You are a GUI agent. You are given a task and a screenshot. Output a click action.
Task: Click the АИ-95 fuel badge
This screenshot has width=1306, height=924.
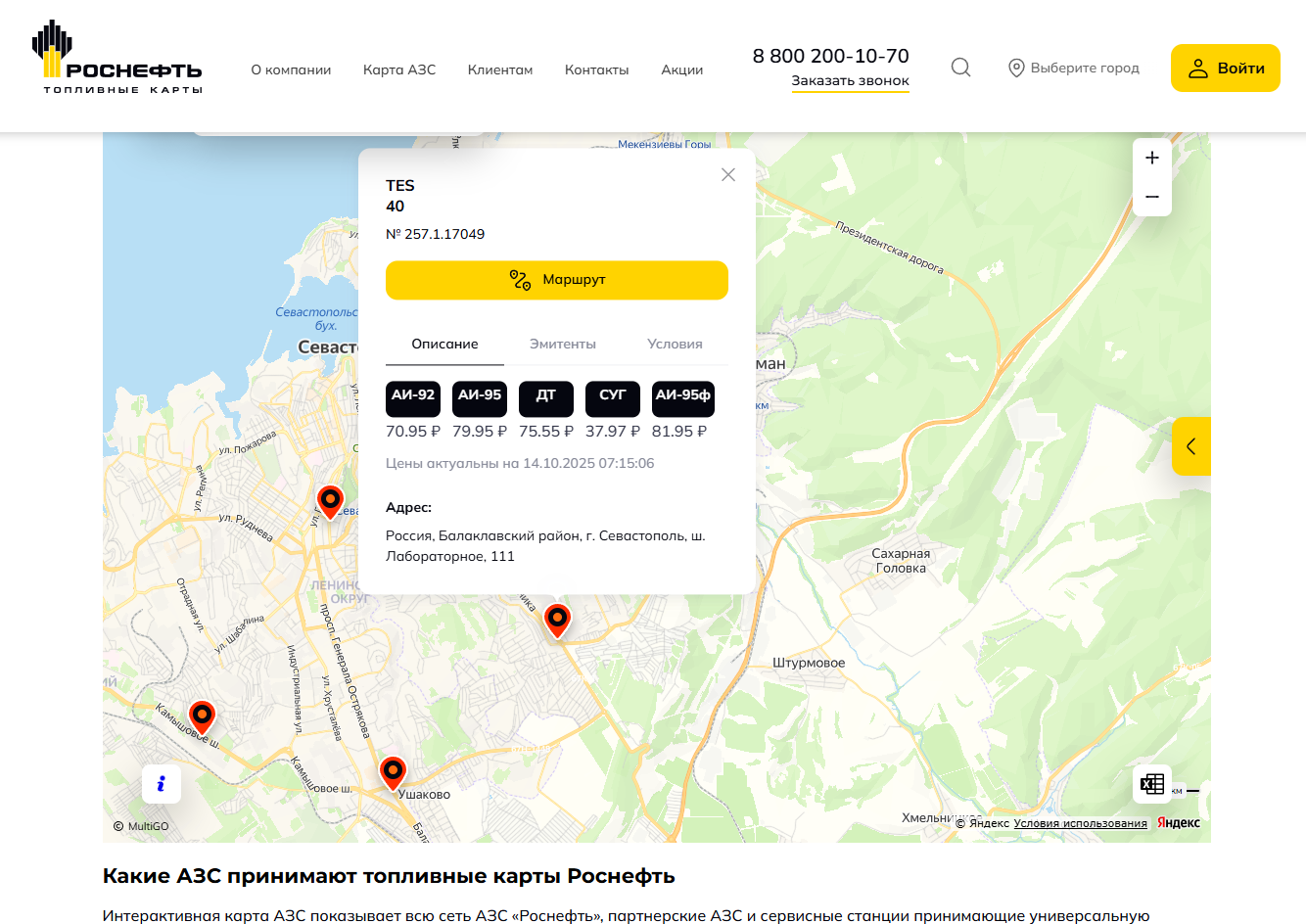480,398
